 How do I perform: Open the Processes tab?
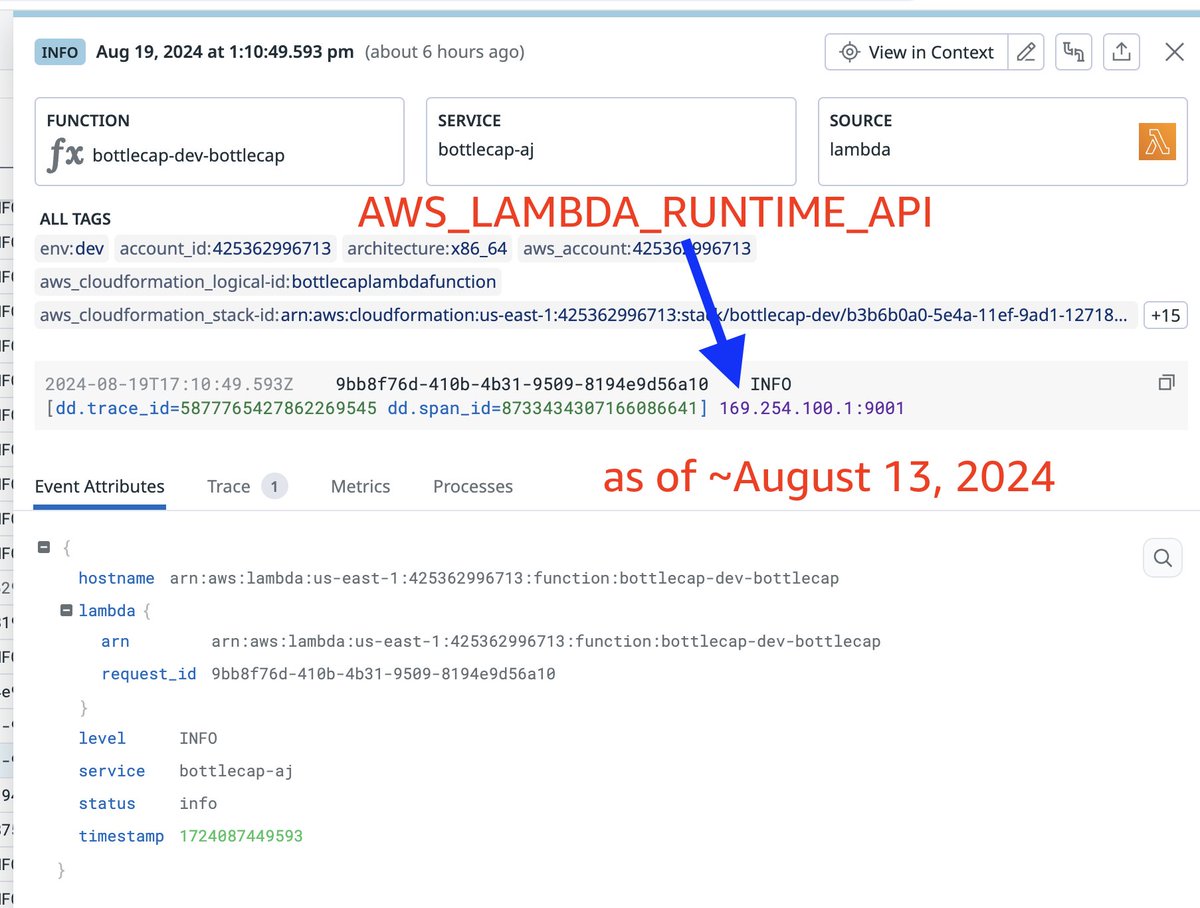(x=473, y=487)
